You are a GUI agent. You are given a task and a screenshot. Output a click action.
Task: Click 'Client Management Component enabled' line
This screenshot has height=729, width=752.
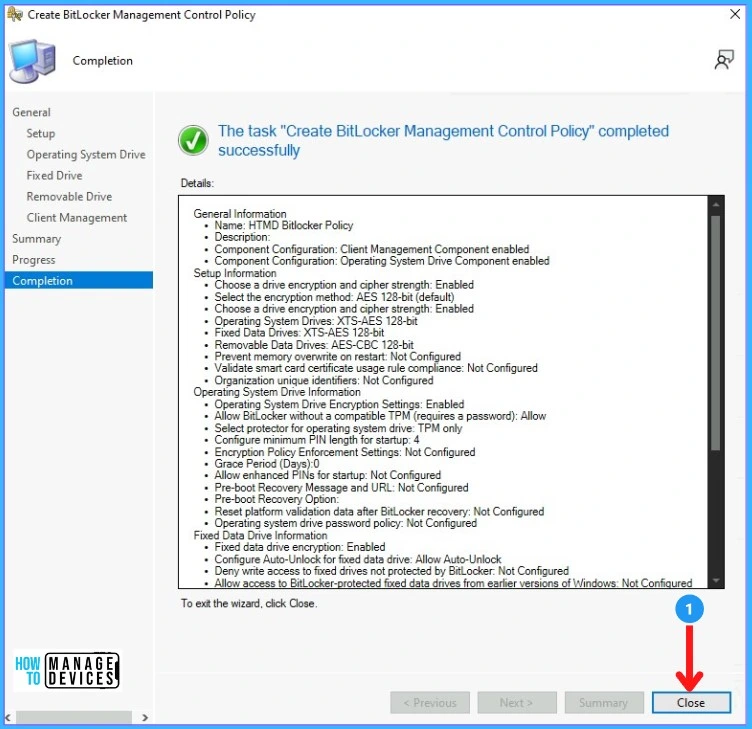(x=372, y=249)
